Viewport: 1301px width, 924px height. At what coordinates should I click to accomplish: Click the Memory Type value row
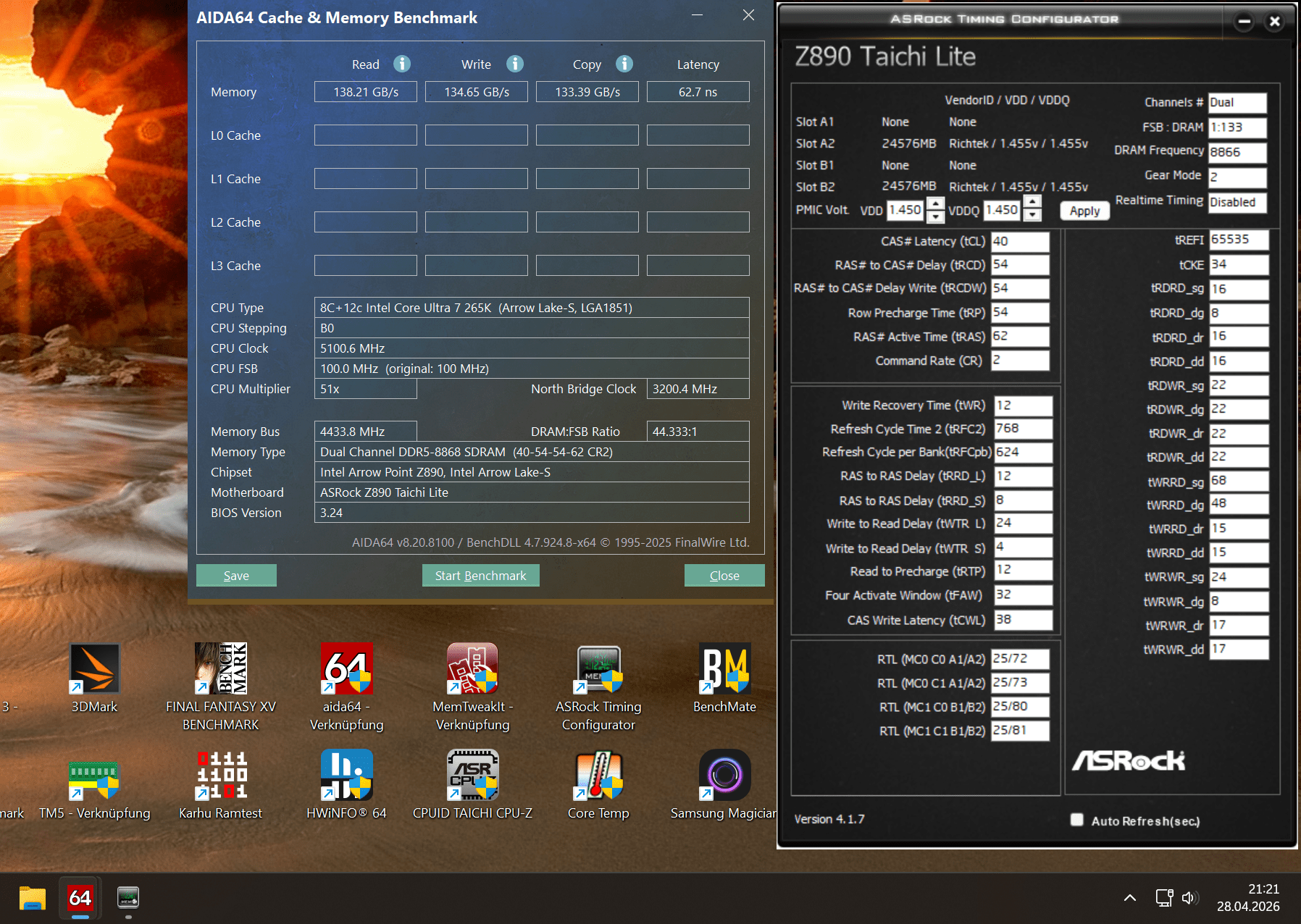532,452
